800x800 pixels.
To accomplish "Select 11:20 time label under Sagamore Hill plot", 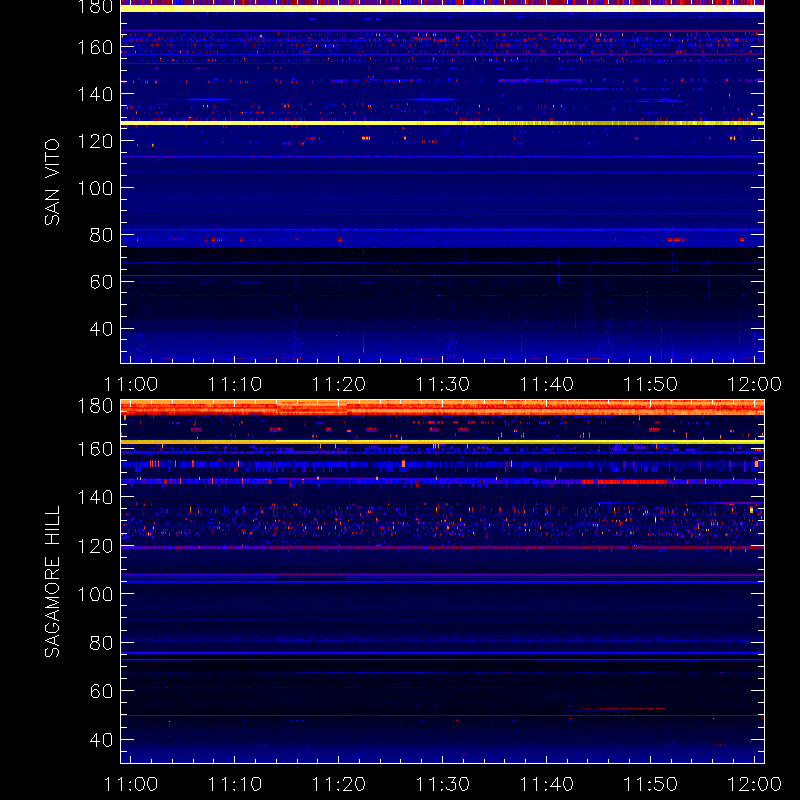I will [x=339, y=784].
